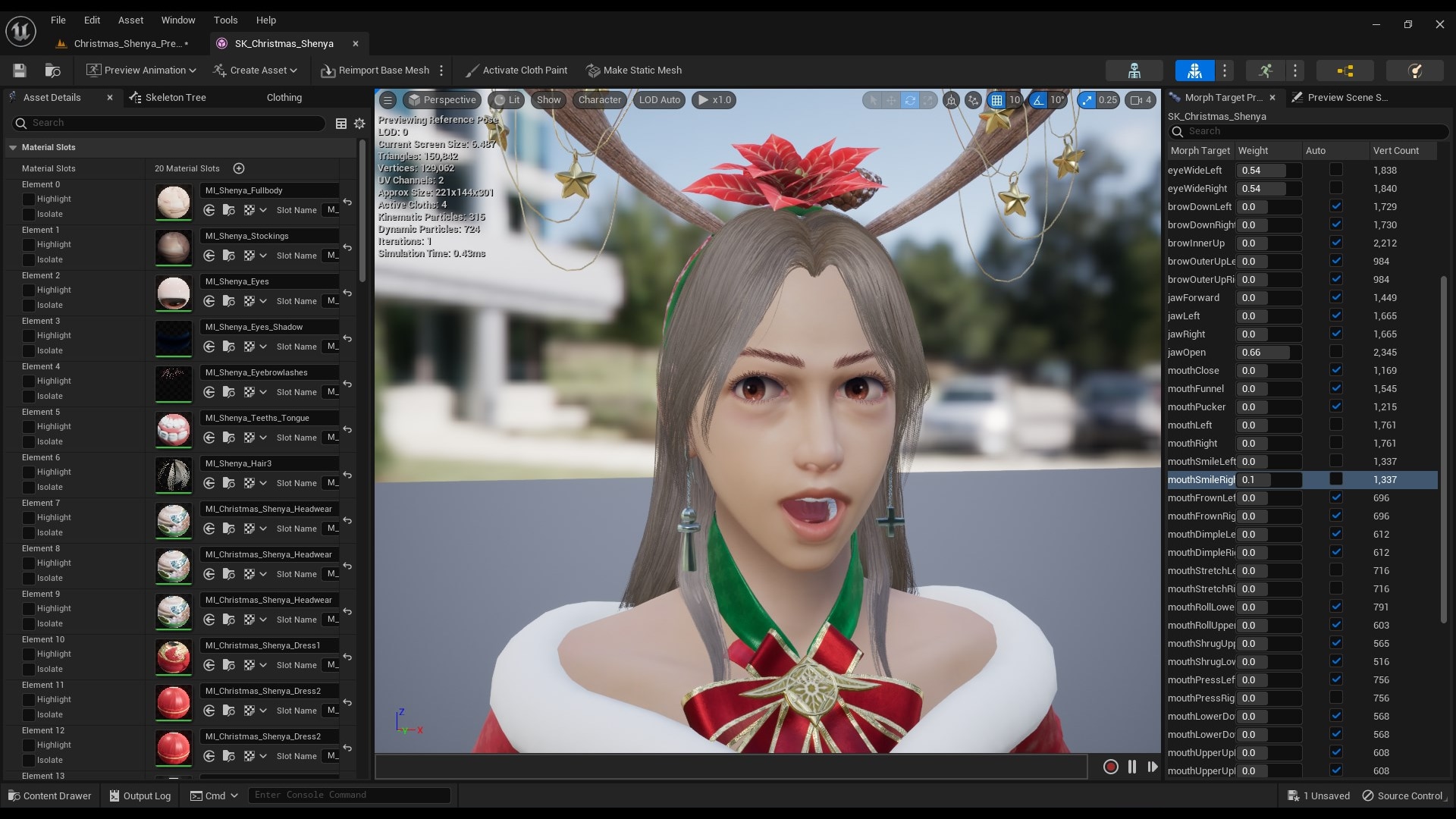Screen dimensions: 1456x819
Task: Open the Animation Blueprint graph icon
Action: click(1346, 71)
